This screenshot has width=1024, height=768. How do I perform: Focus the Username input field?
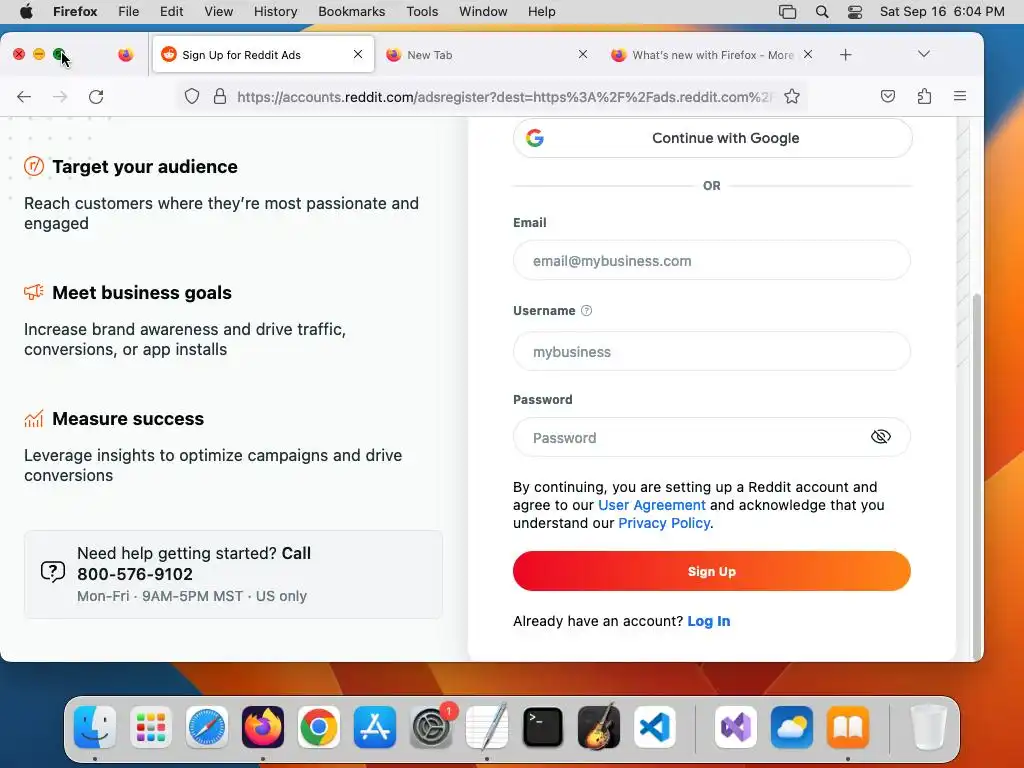pos(712,351)
